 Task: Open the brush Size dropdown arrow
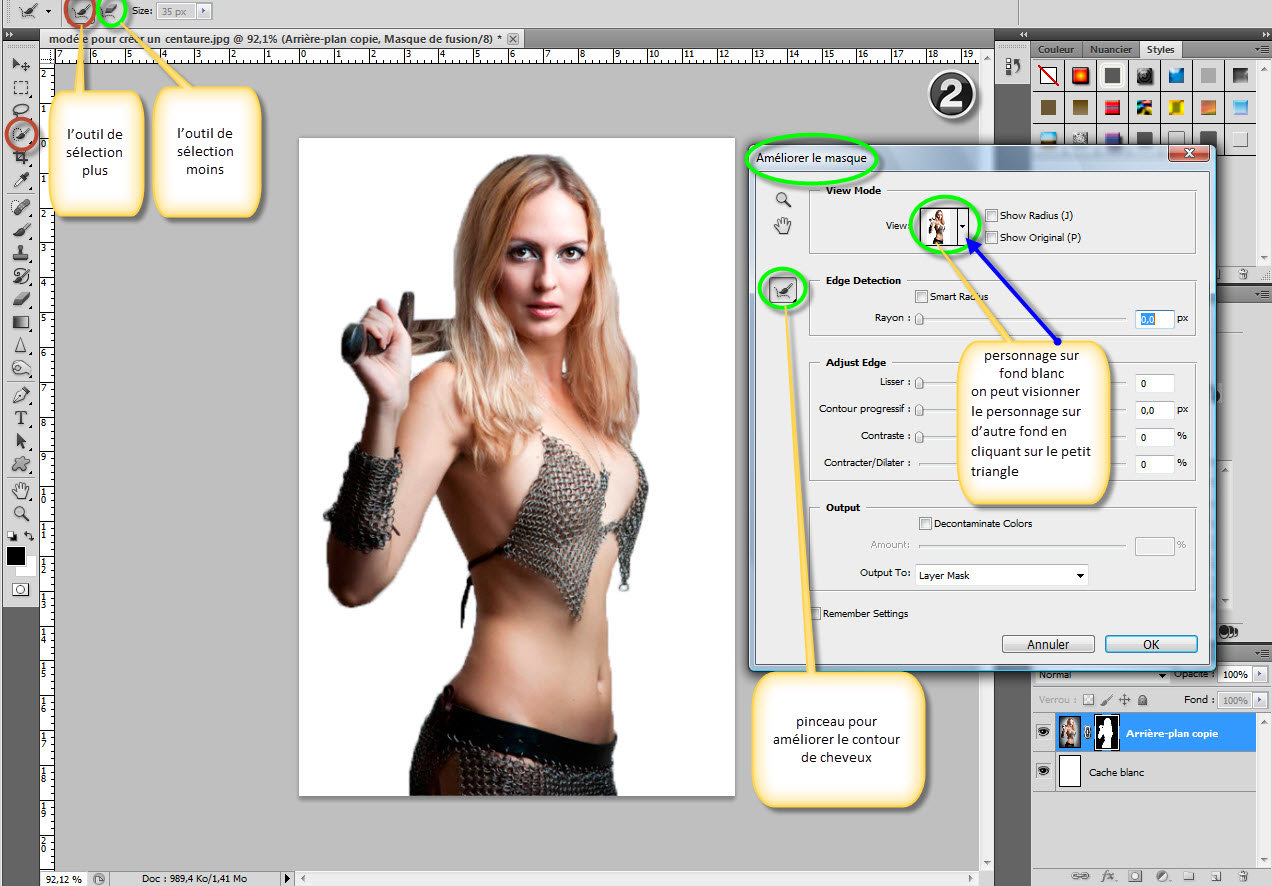click(x=204, y=11)
